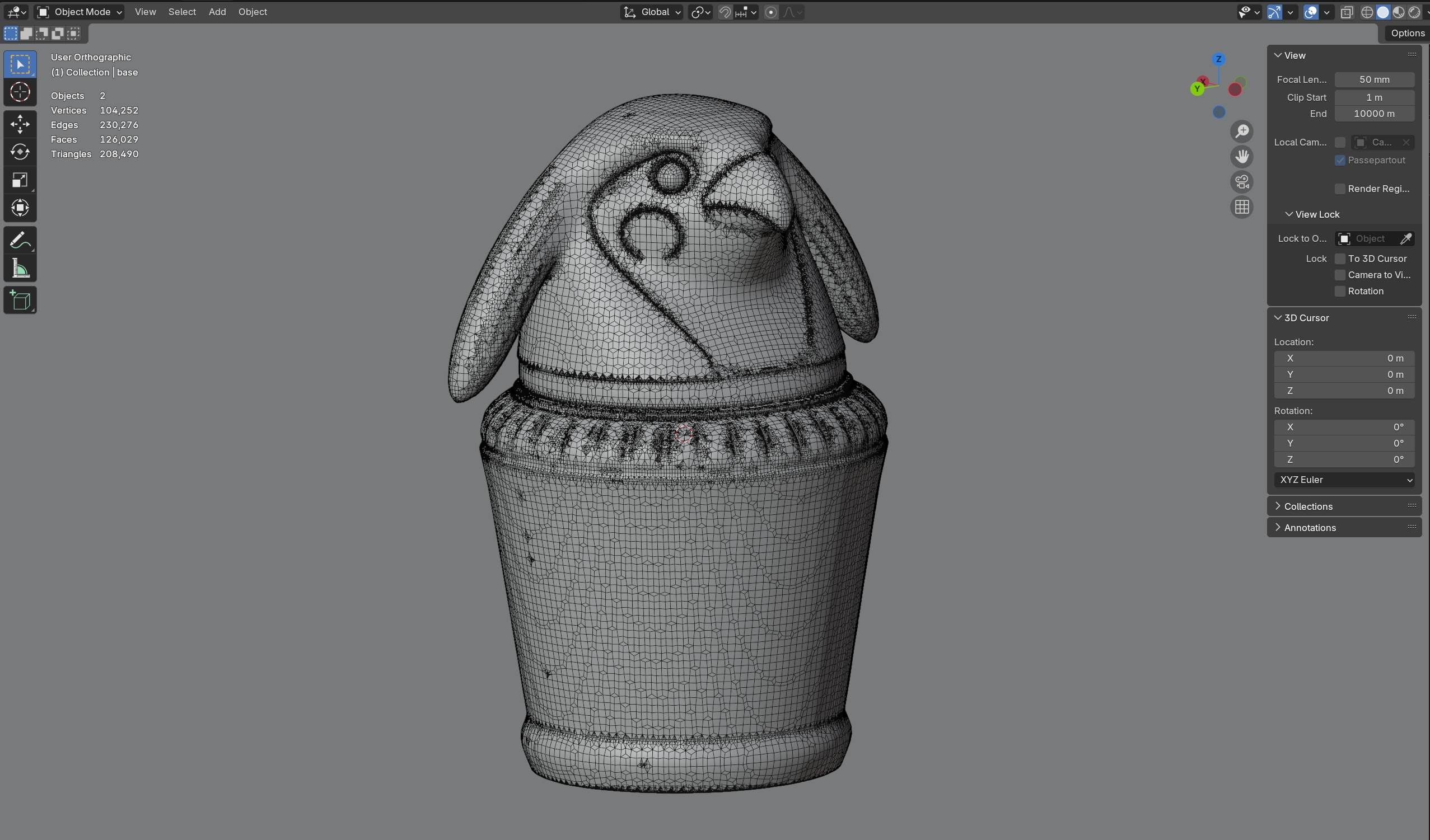Enable the Render Region checkbox
Screen dimensions: 1430x840
(x=1340, y=189)
